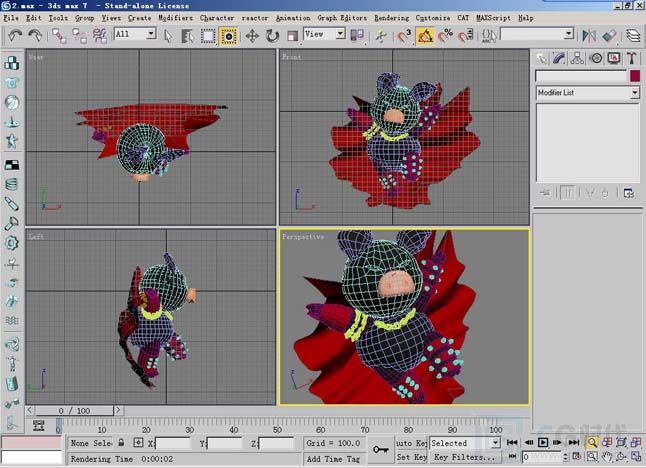Toggle the Selection Lock padlock
The width and height of the screenshot is (646, 468).
coord(121,442)
